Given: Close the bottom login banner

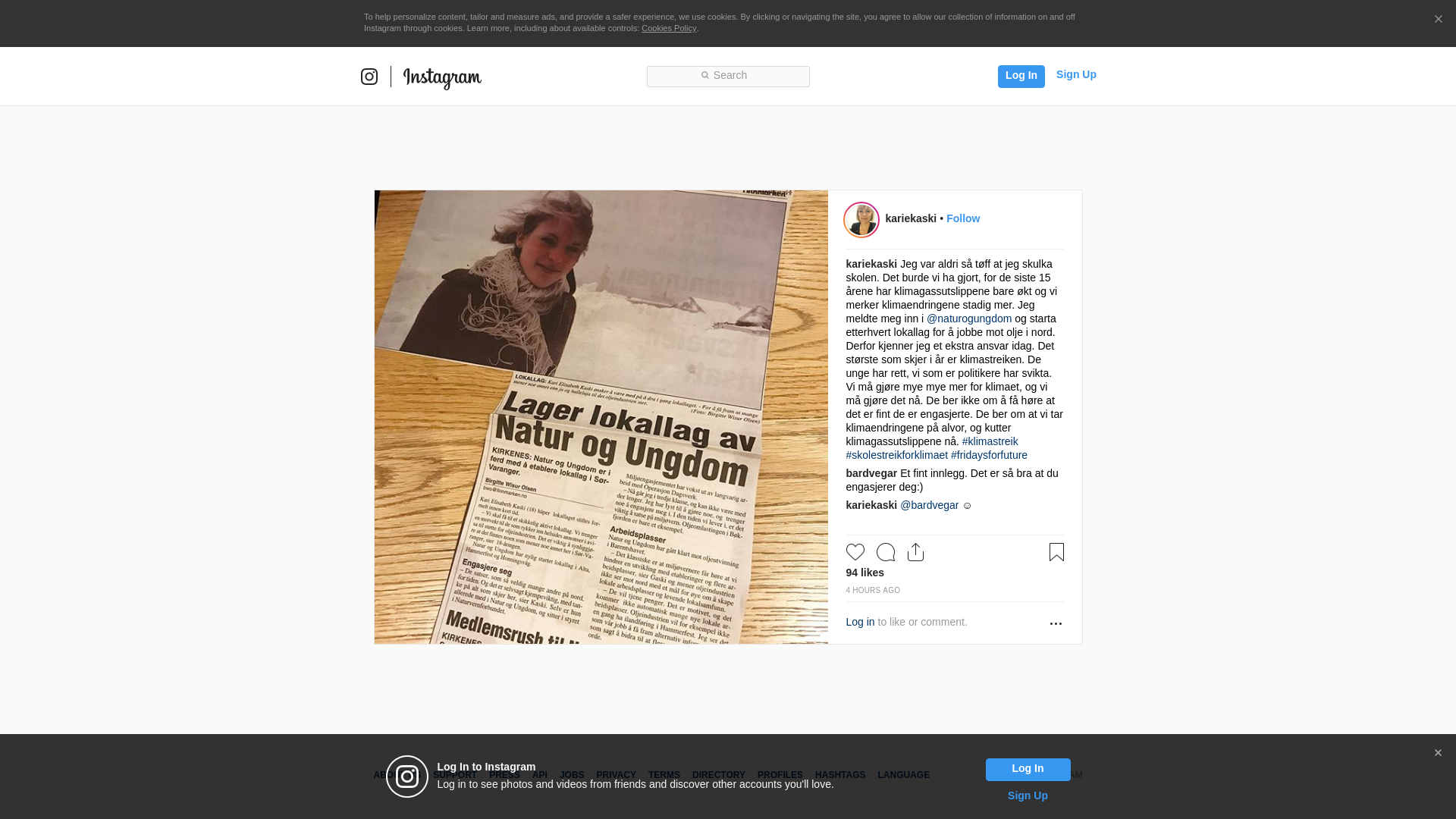Looking at the screenshot, I should [x=1438, y=753].
